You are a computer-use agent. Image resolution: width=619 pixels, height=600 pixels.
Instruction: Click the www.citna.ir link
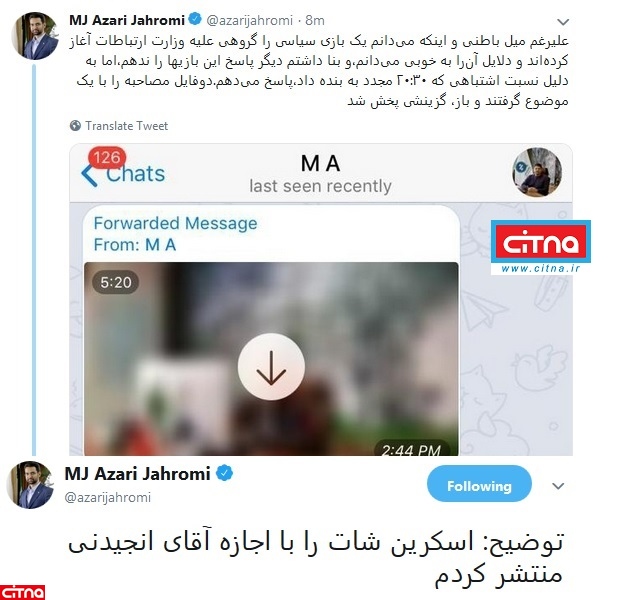coord(541,268)
